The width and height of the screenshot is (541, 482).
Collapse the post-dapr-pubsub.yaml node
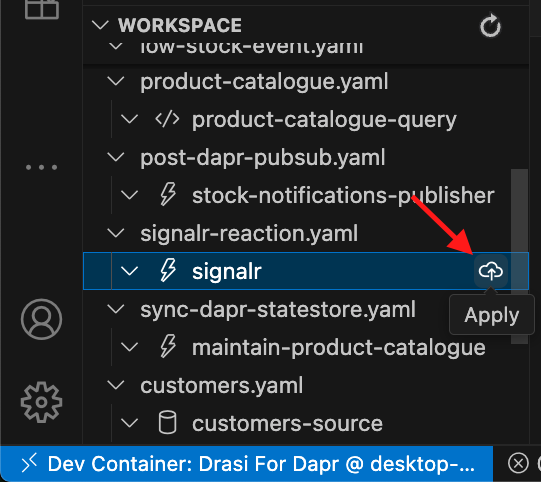click(116, 157)
